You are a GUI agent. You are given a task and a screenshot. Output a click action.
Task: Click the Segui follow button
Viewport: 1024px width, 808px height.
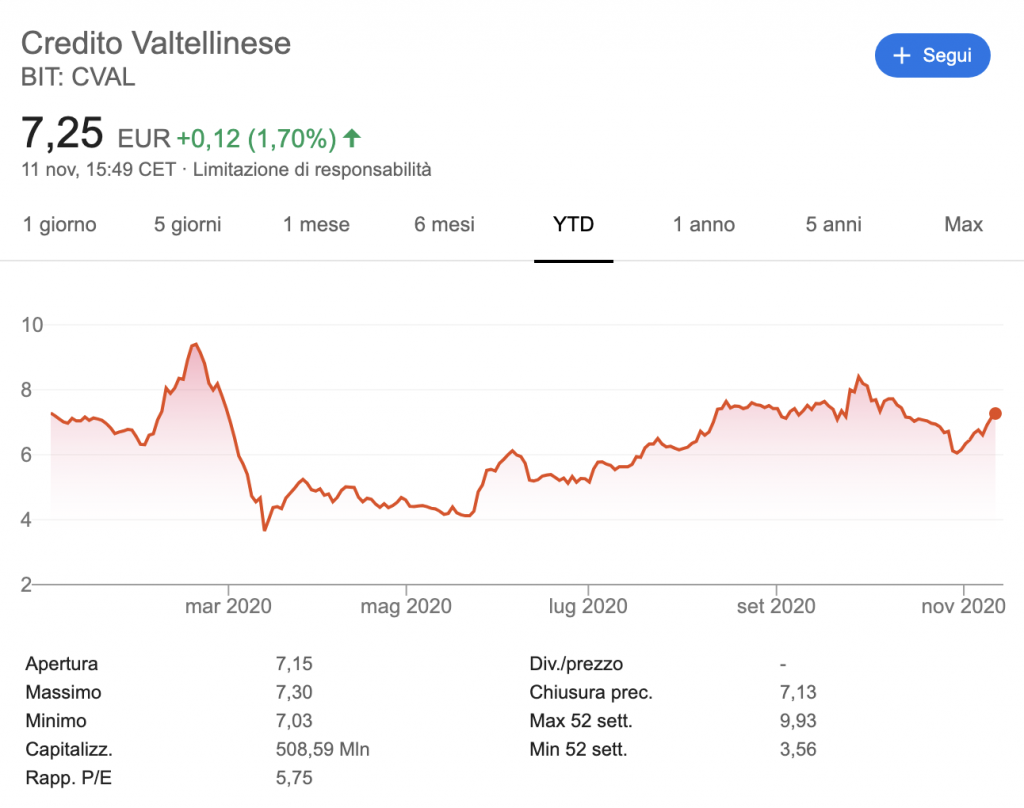click(x=932, y=56)
